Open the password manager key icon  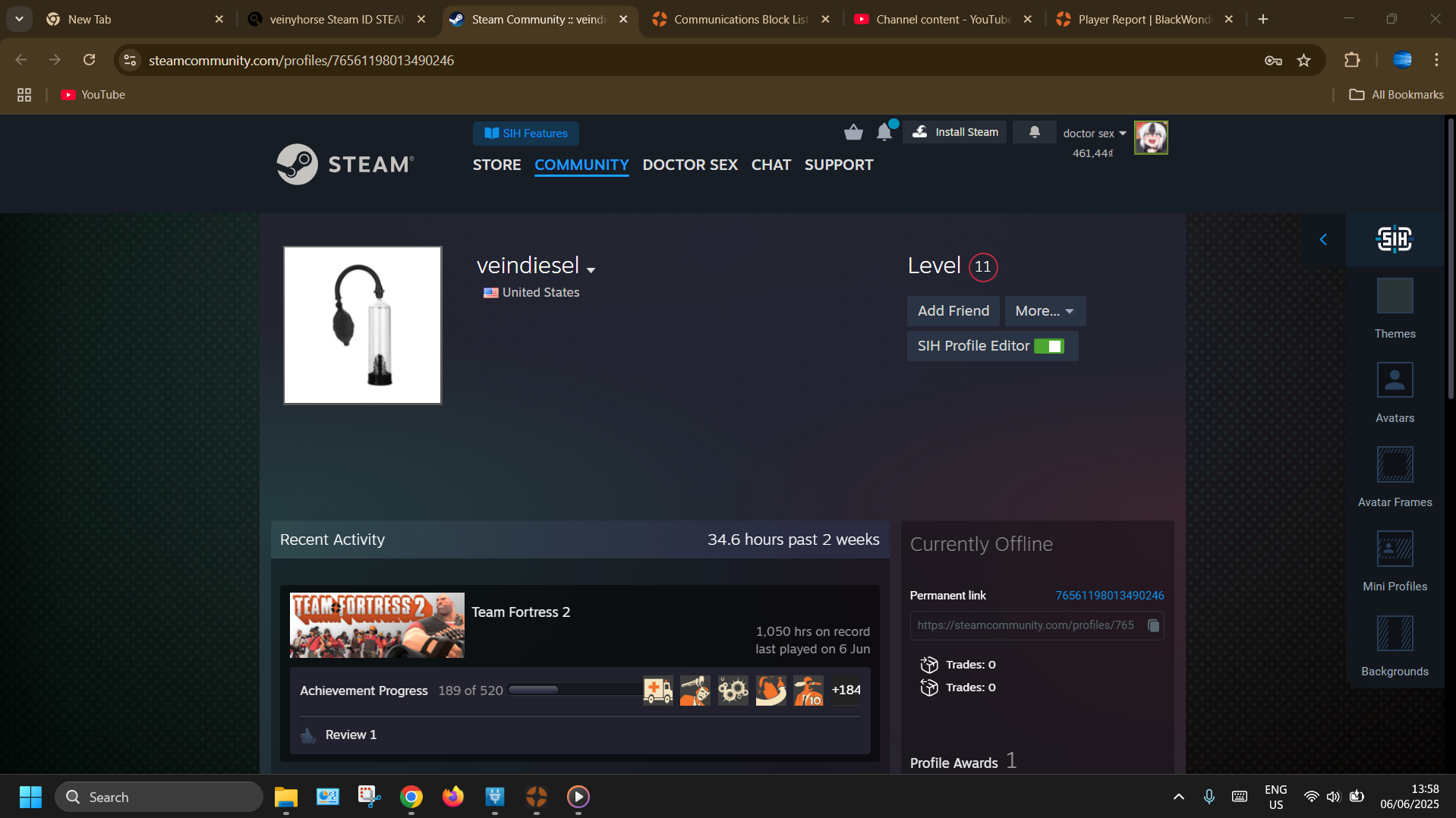1273,60
